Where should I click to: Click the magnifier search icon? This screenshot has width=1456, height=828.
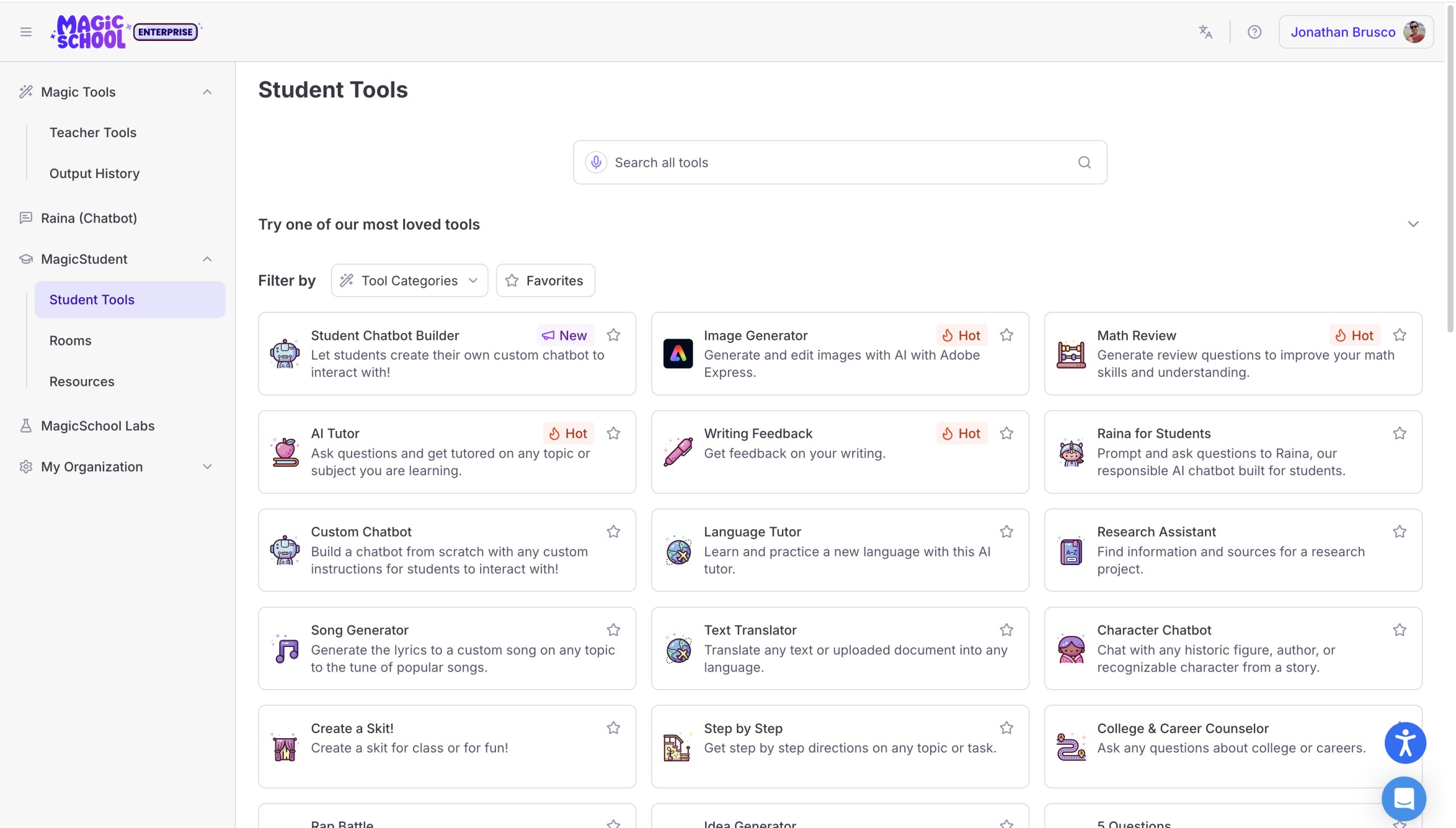(x=1084, y=162)
